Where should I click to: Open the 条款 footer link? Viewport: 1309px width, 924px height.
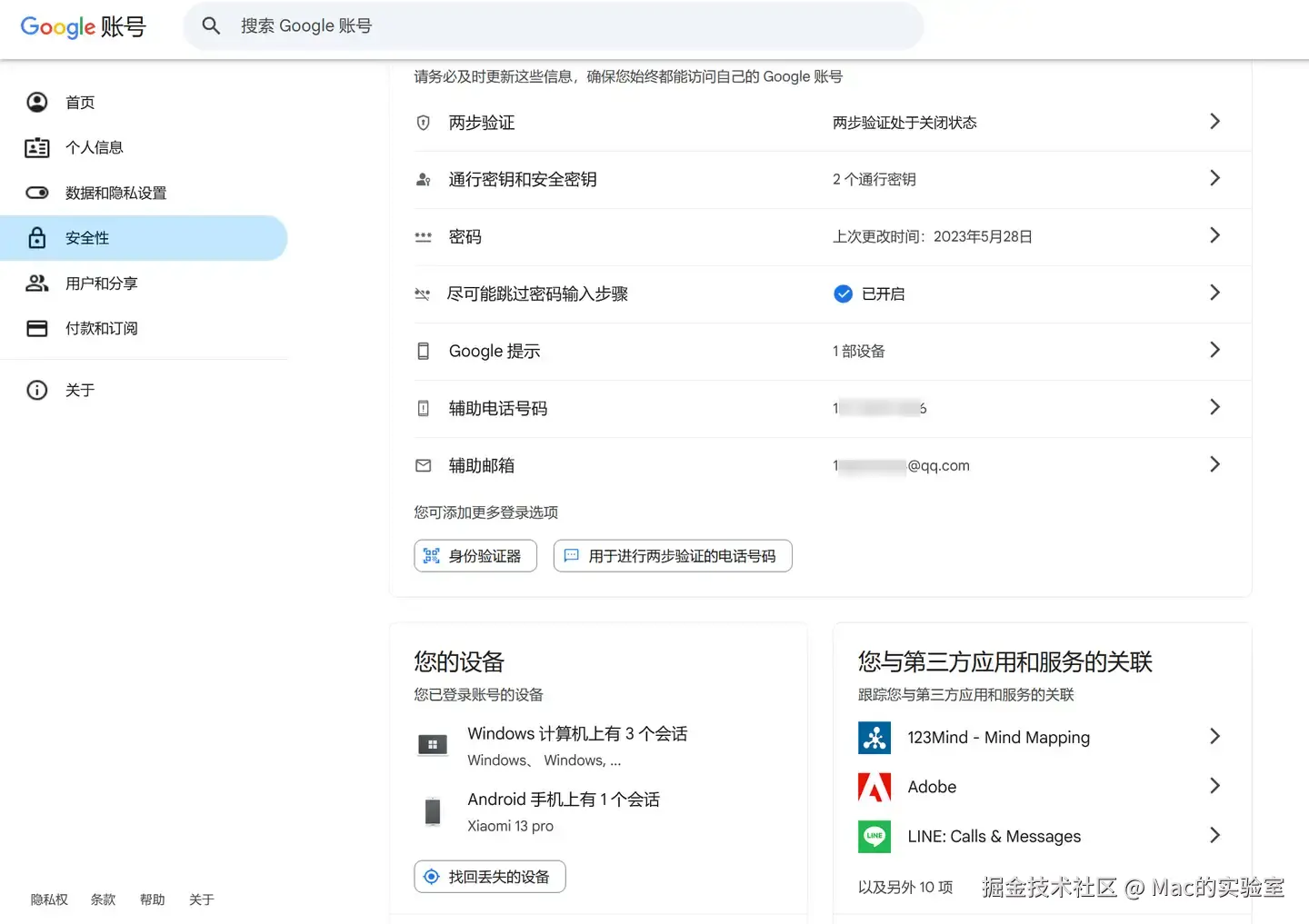[x=103, y=899]
